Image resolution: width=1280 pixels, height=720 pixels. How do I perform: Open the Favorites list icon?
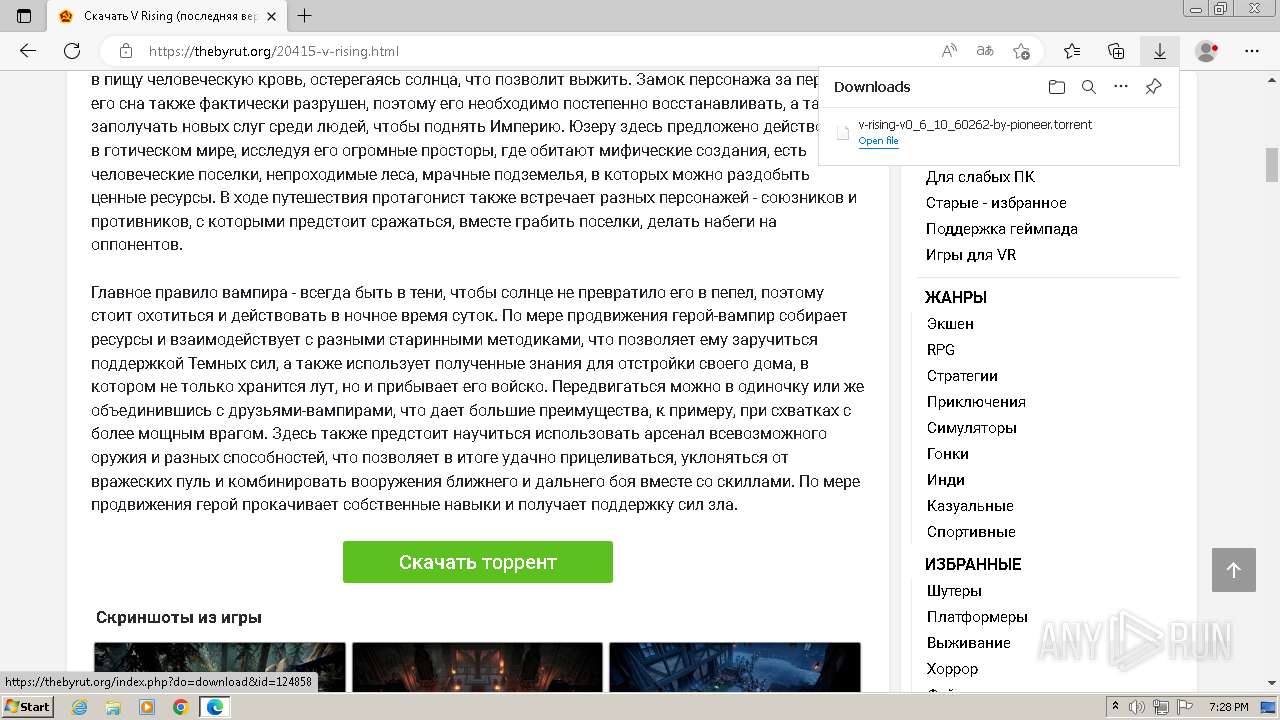pyautogui.click(x=1072, y=51)
